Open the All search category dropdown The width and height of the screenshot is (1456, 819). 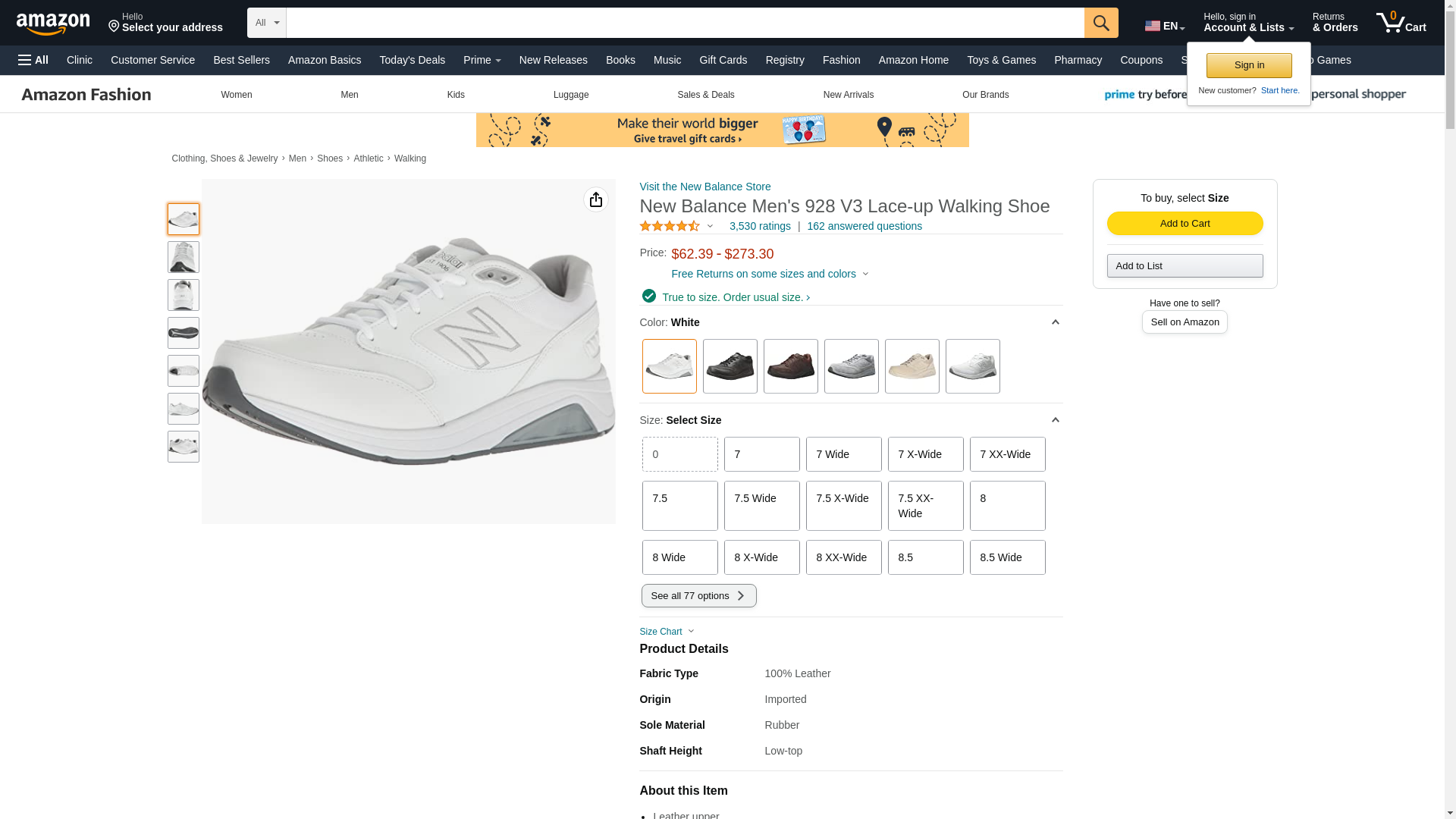click(267, 23)
